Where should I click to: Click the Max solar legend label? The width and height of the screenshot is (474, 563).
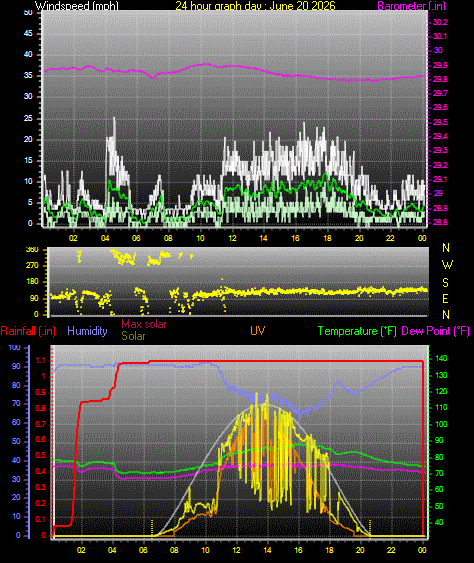[x=144, y=324]
